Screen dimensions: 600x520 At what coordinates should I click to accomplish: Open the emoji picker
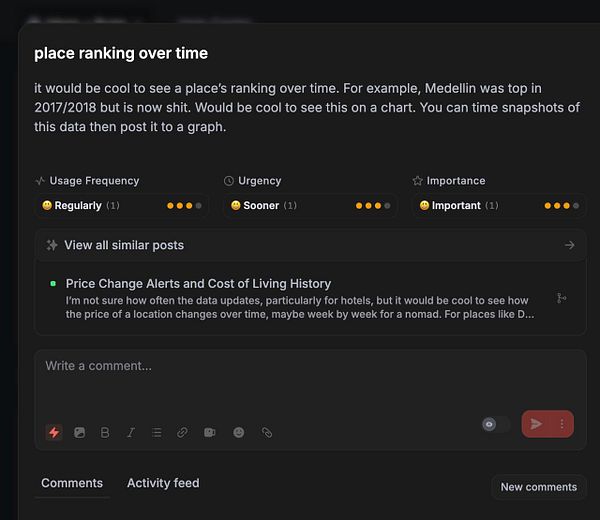(239, 432)
